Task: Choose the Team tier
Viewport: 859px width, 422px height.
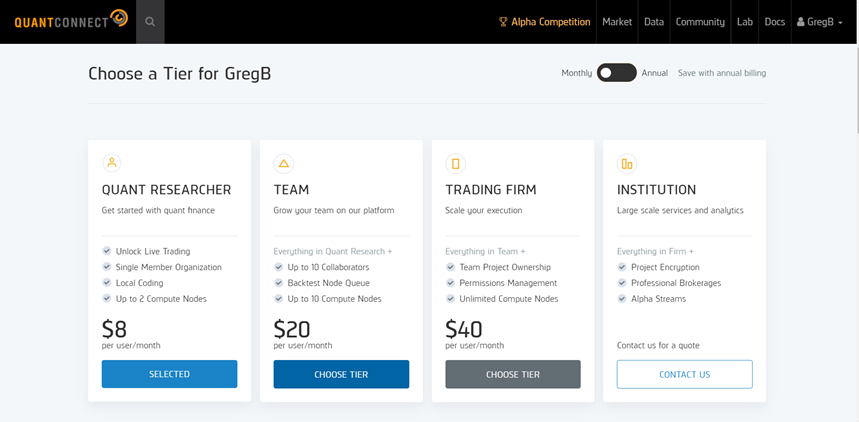Action: click(341, 374)
